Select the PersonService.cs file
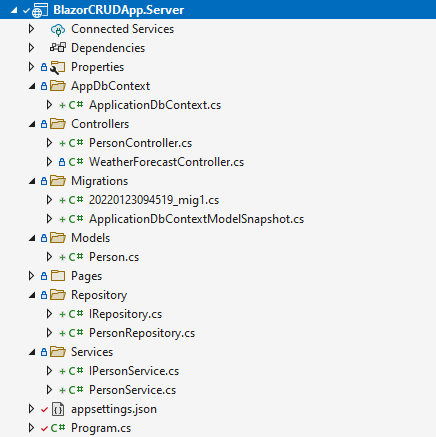 pyautogui.click(x=132, y=390)
